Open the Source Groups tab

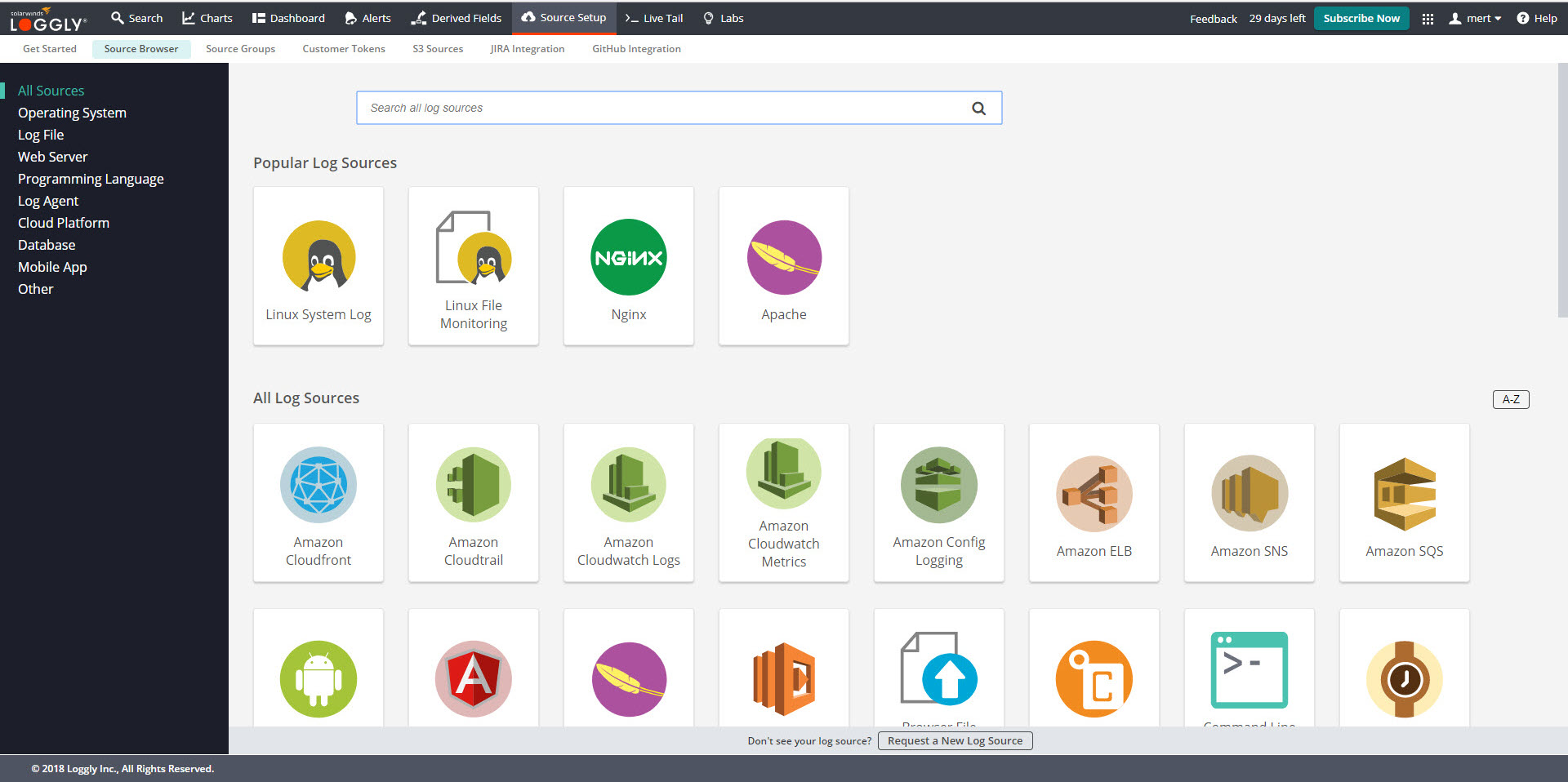(x=240, y=49)
